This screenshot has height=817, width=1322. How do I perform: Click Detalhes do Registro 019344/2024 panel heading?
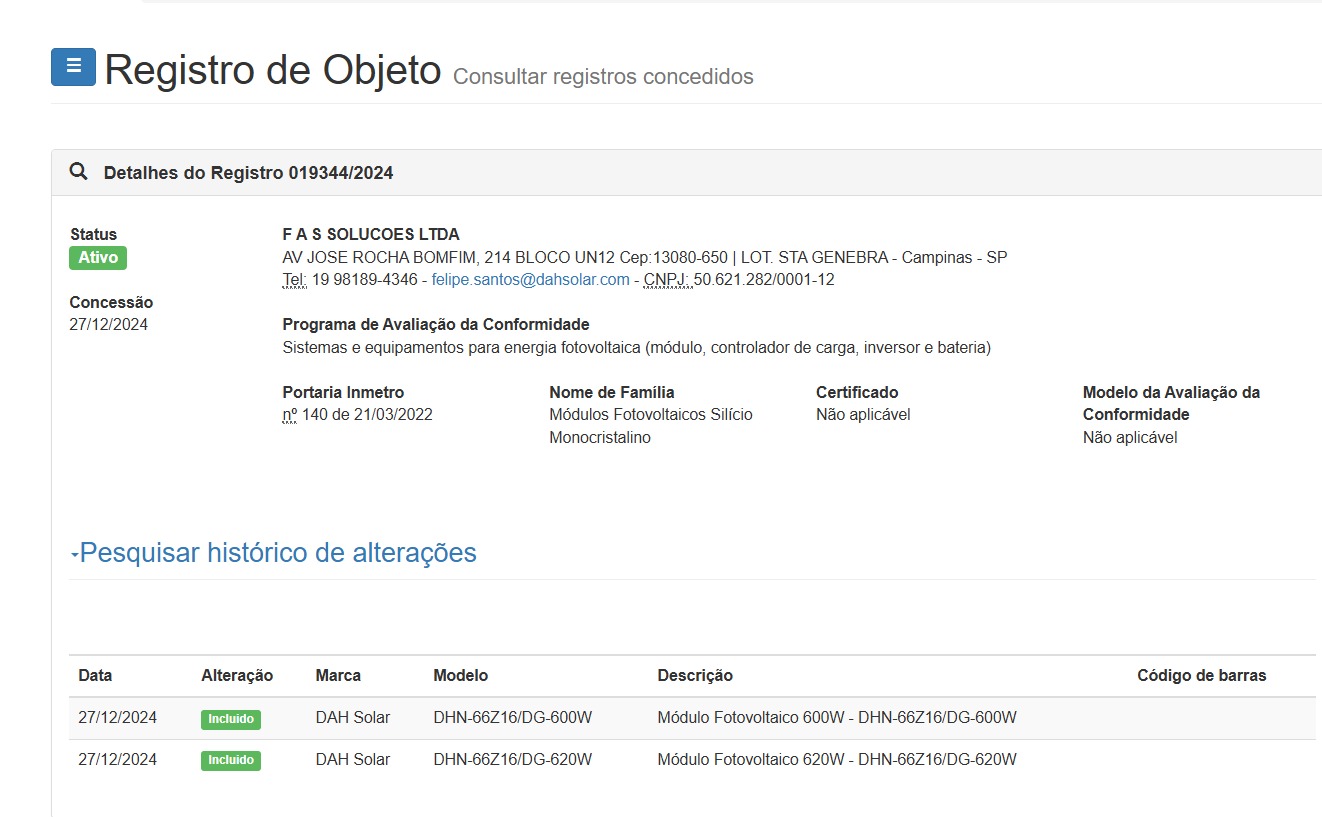(x=248, y=173)
